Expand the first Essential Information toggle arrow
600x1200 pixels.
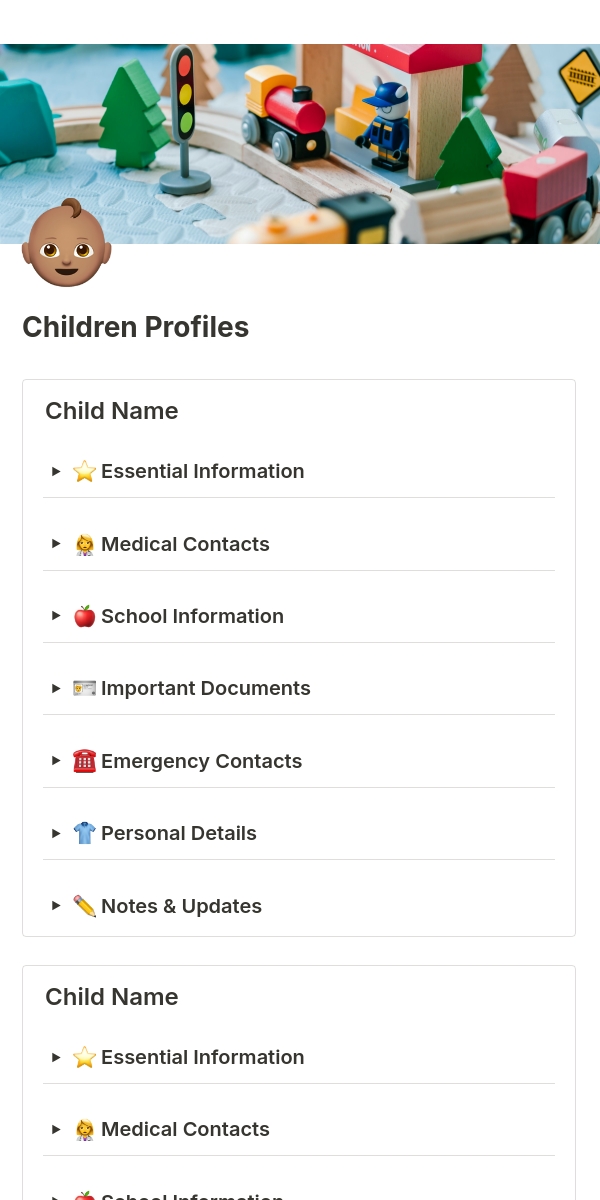coord(56,471)
